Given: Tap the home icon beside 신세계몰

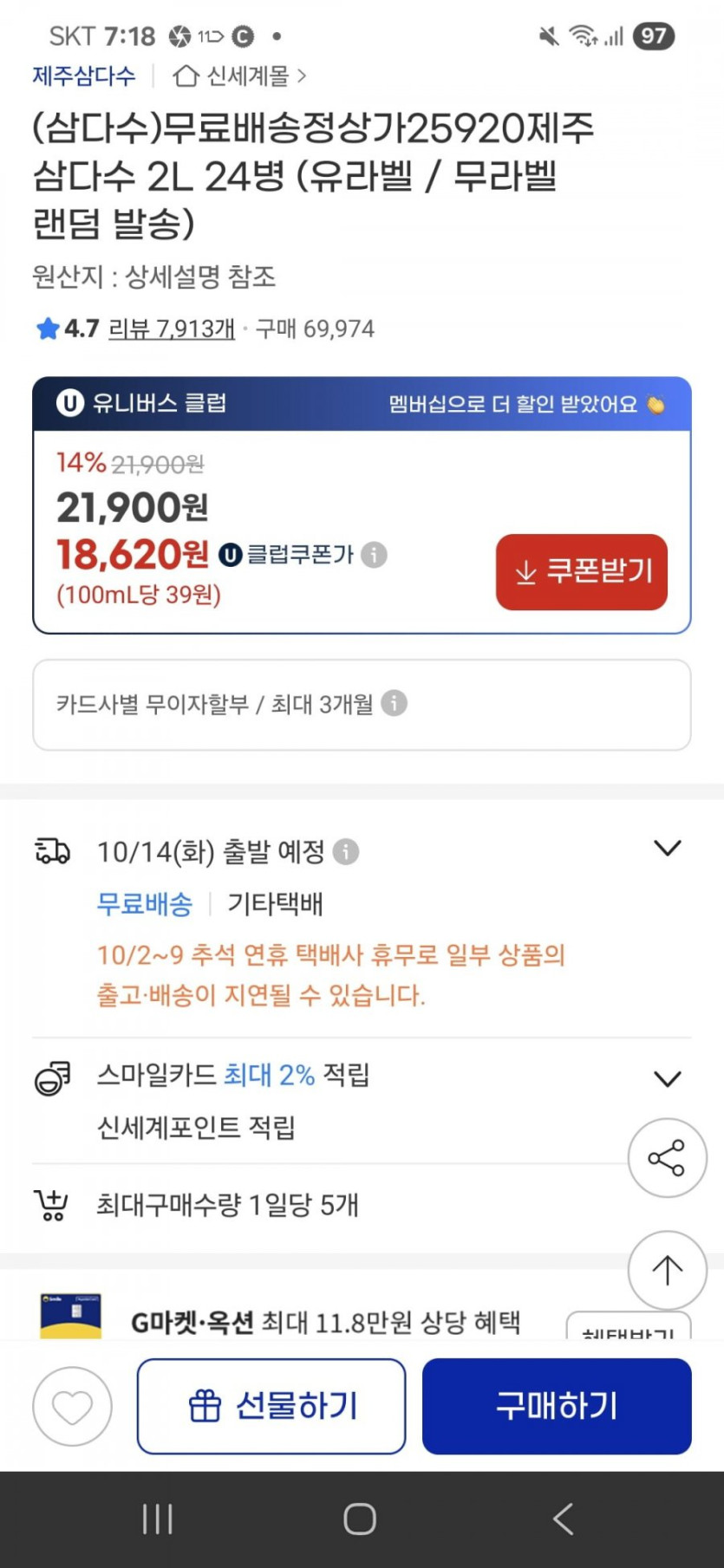Looking at the screenshot, I should [186, 76].
